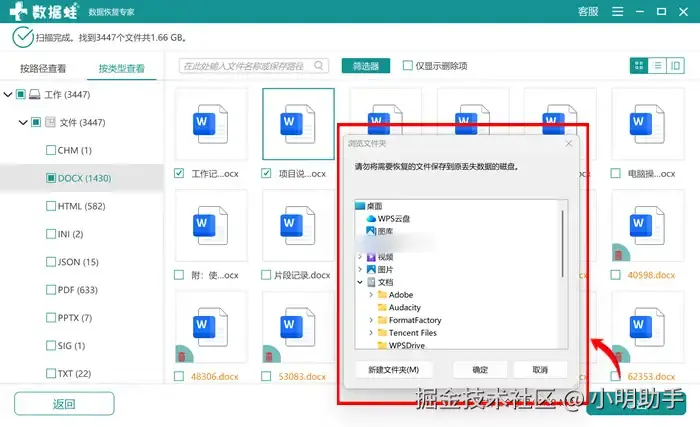Image resolution: width=700 pixels, height=427 pixels.
Task: Select the 62353.docx Word file icon
Action: tap(647, 327)
